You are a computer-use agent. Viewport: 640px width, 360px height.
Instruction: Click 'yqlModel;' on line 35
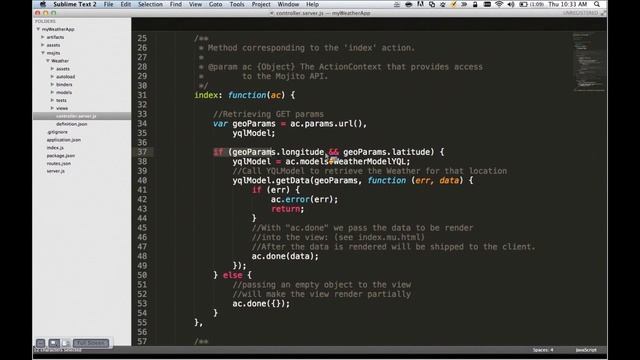[x=254, y=133]
